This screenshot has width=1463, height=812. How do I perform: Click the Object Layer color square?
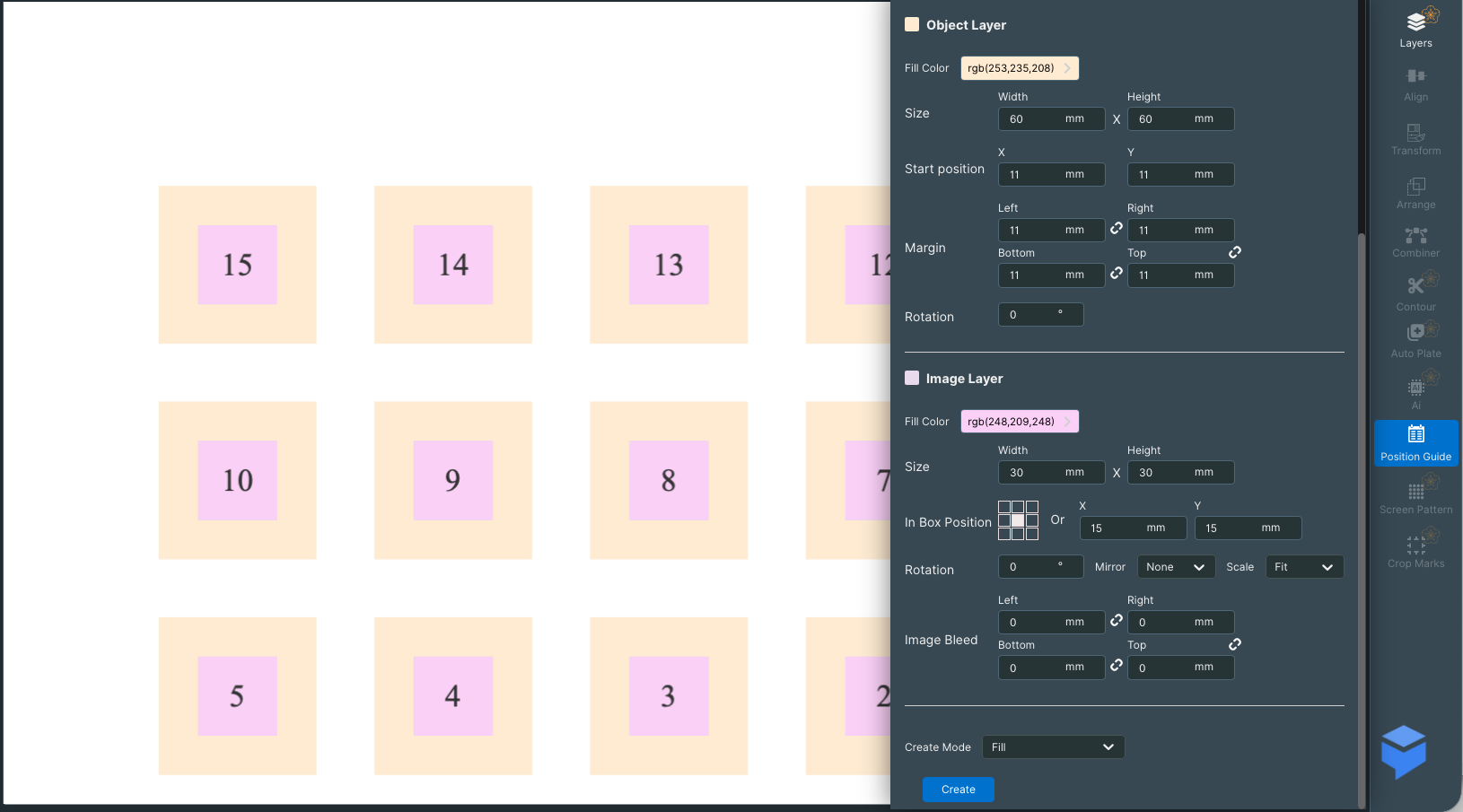tap(912, 24)
